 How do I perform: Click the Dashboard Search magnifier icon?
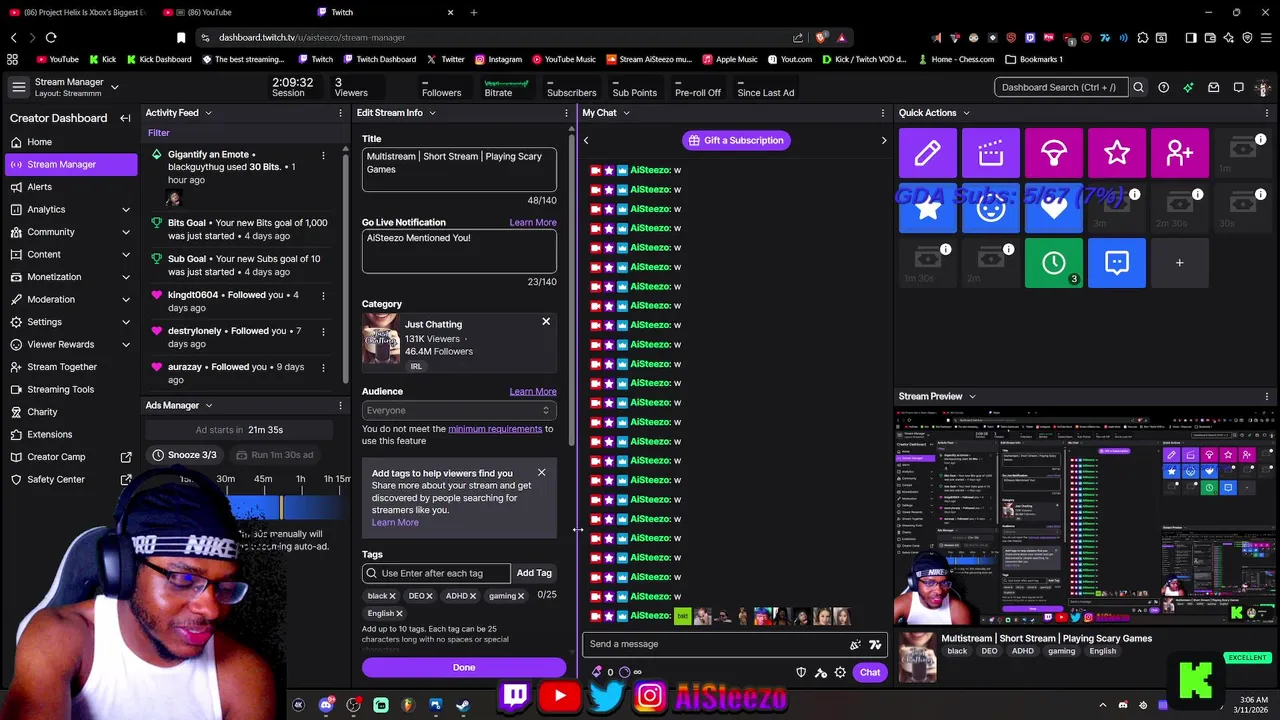pyautogui.click(x=1138, y=87)
